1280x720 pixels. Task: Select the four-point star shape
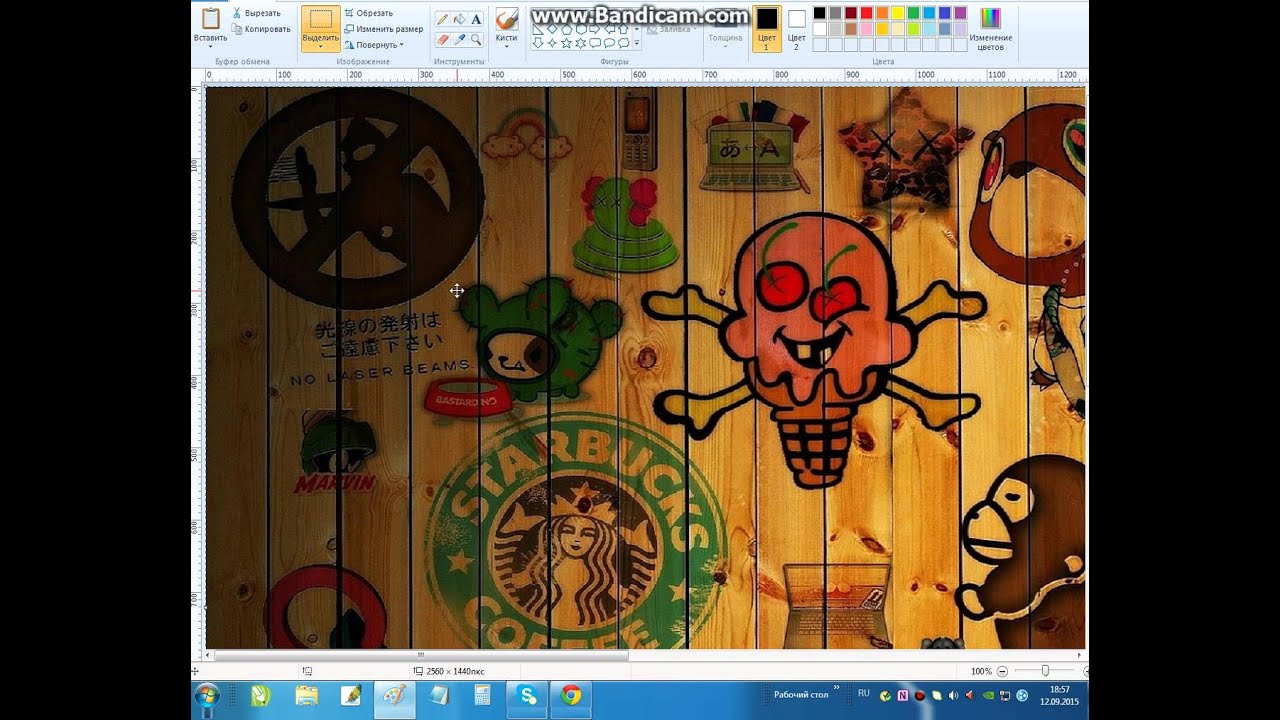click(552, 43)
